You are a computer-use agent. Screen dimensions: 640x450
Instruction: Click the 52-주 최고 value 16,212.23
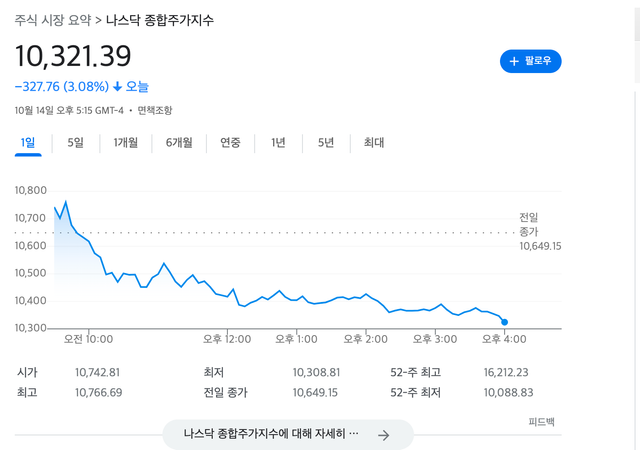[506, 372]
